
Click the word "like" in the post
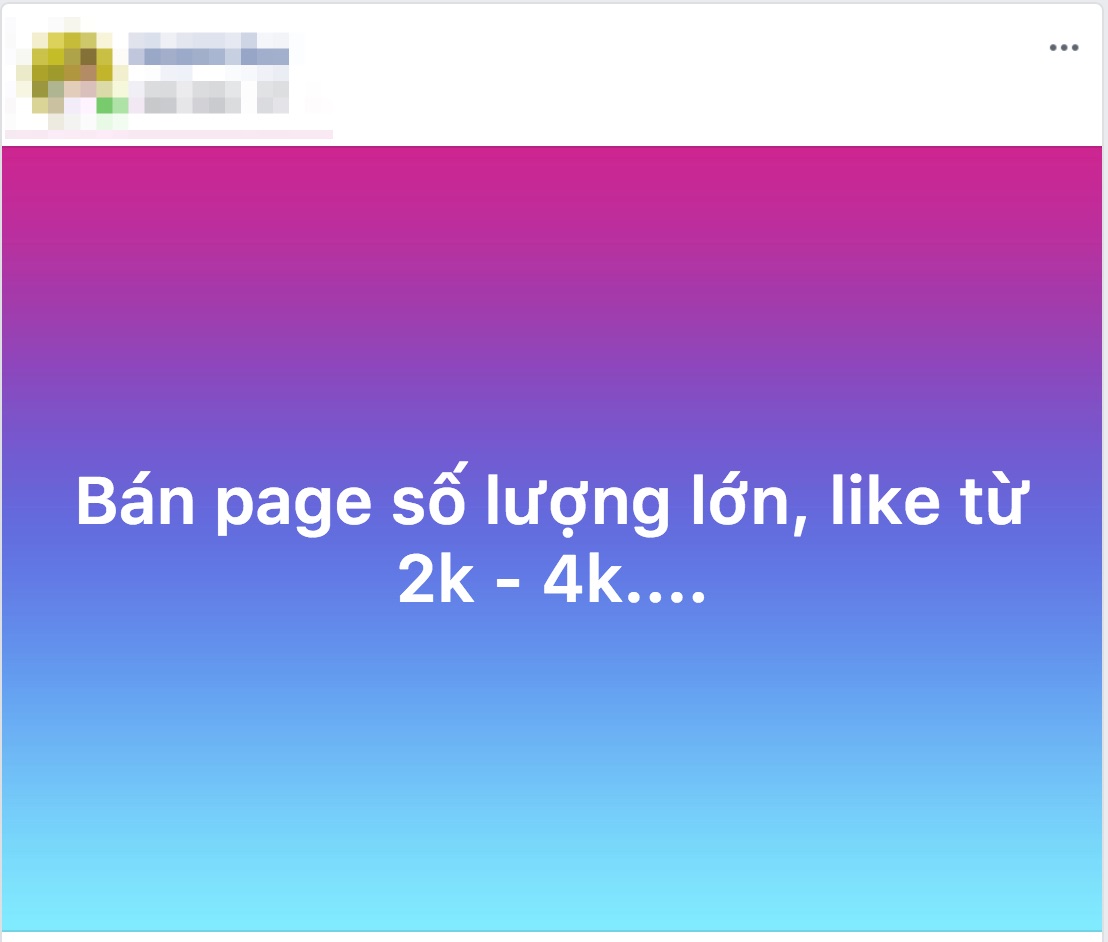[x=885, y=500]
